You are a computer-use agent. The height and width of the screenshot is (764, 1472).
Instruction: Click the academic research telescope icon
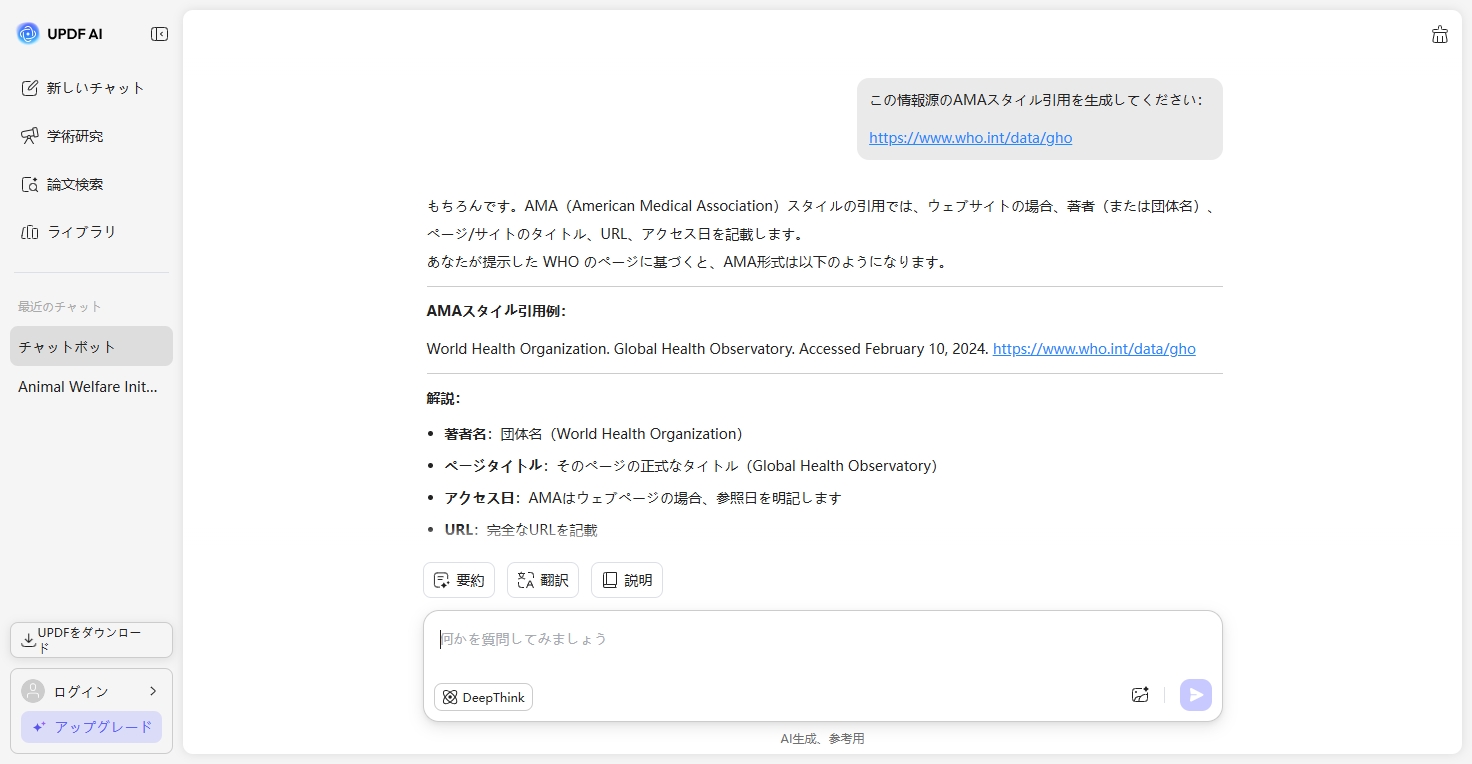point(30,136)
